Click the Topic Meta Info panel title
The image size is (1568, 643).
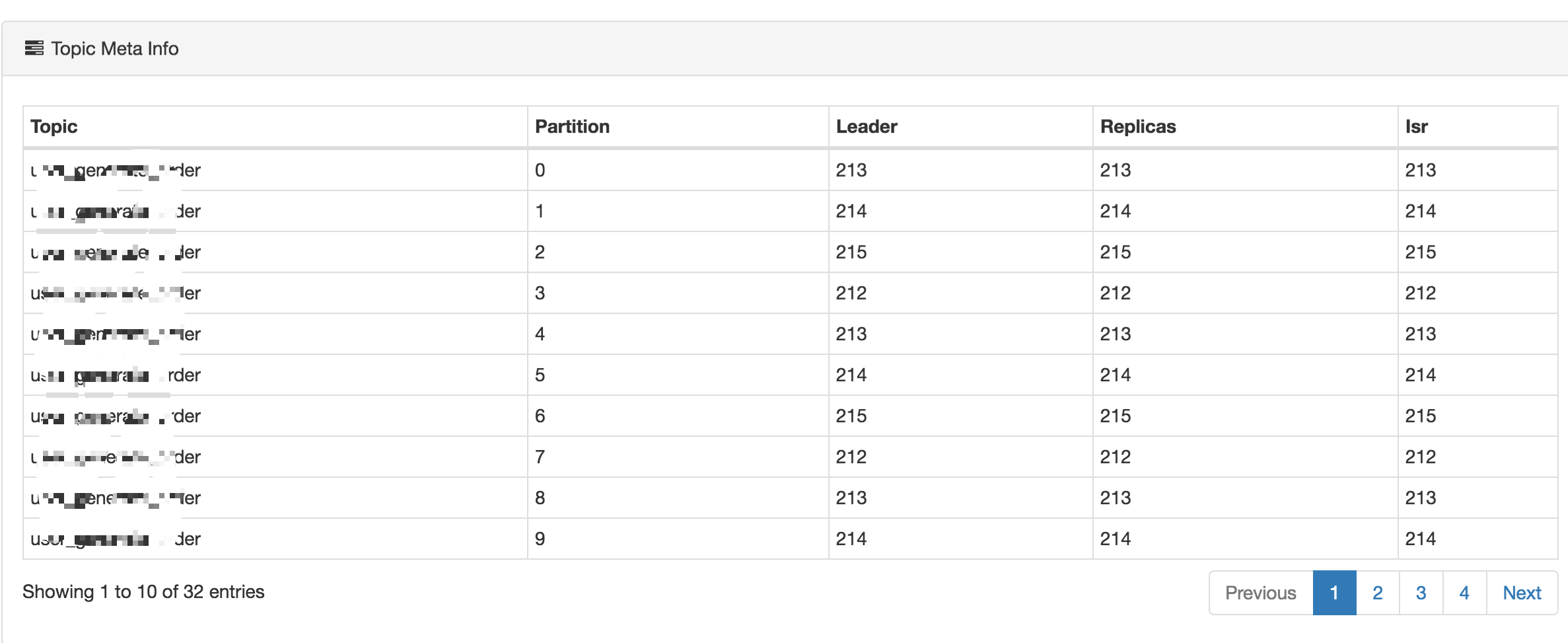tap(115, 49)
